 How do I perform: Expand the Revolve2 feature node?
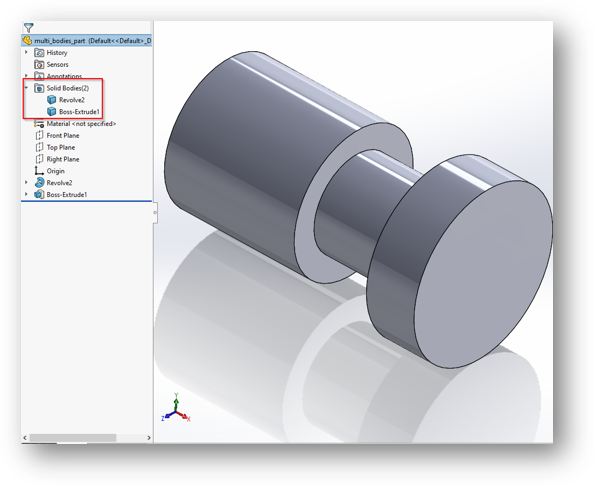coord(26,182)
